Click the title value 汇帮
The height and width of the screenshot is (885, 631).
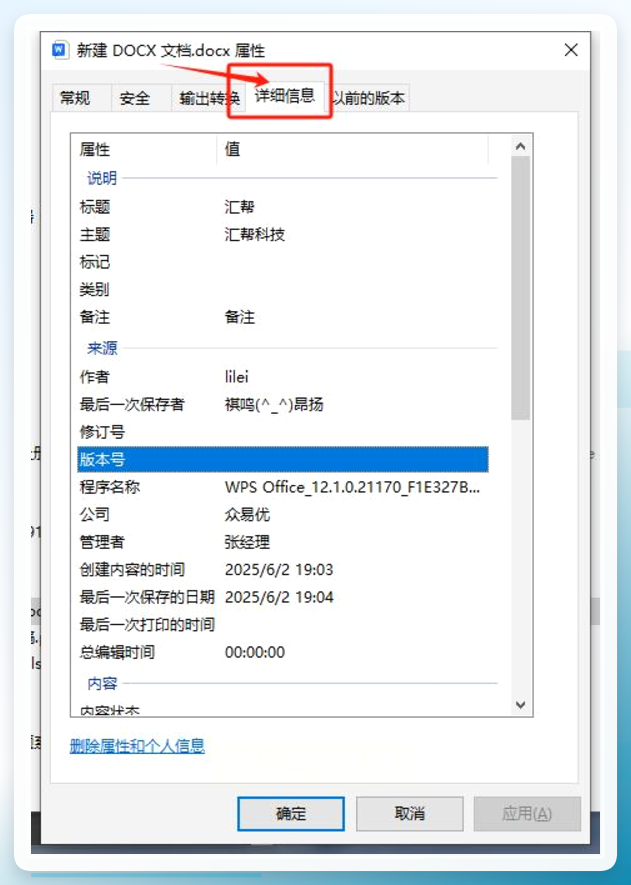(x=239, y=207)
